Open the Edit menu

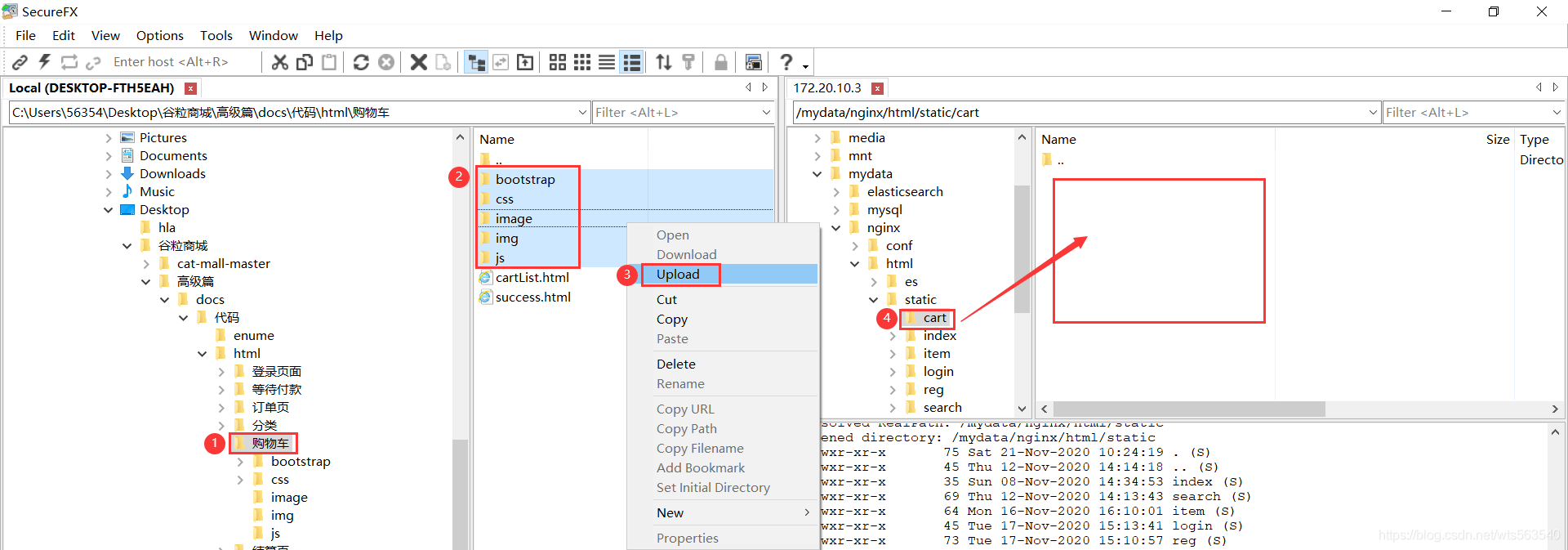point(64,35)
